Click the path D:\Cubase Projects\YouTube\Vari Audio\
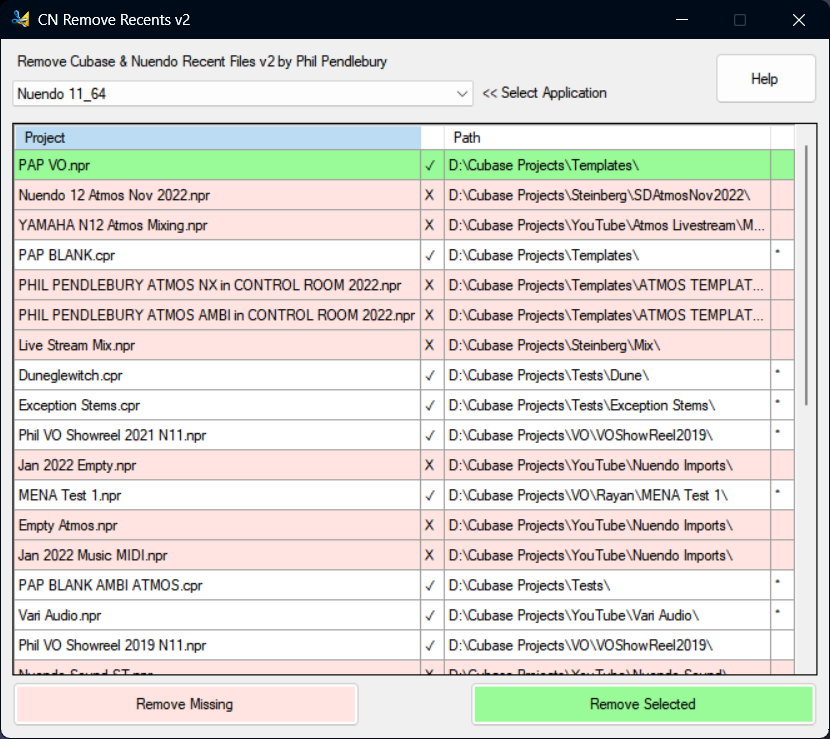The width and height of the screenshot is (830, 739). [x=573, y=615]
